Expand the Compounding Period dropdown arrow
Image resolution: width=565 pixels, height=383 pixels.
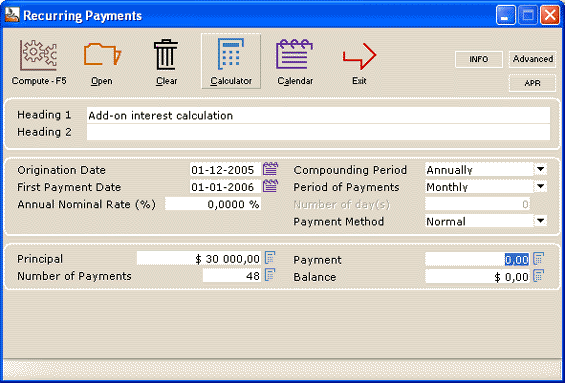coord(540,169)
